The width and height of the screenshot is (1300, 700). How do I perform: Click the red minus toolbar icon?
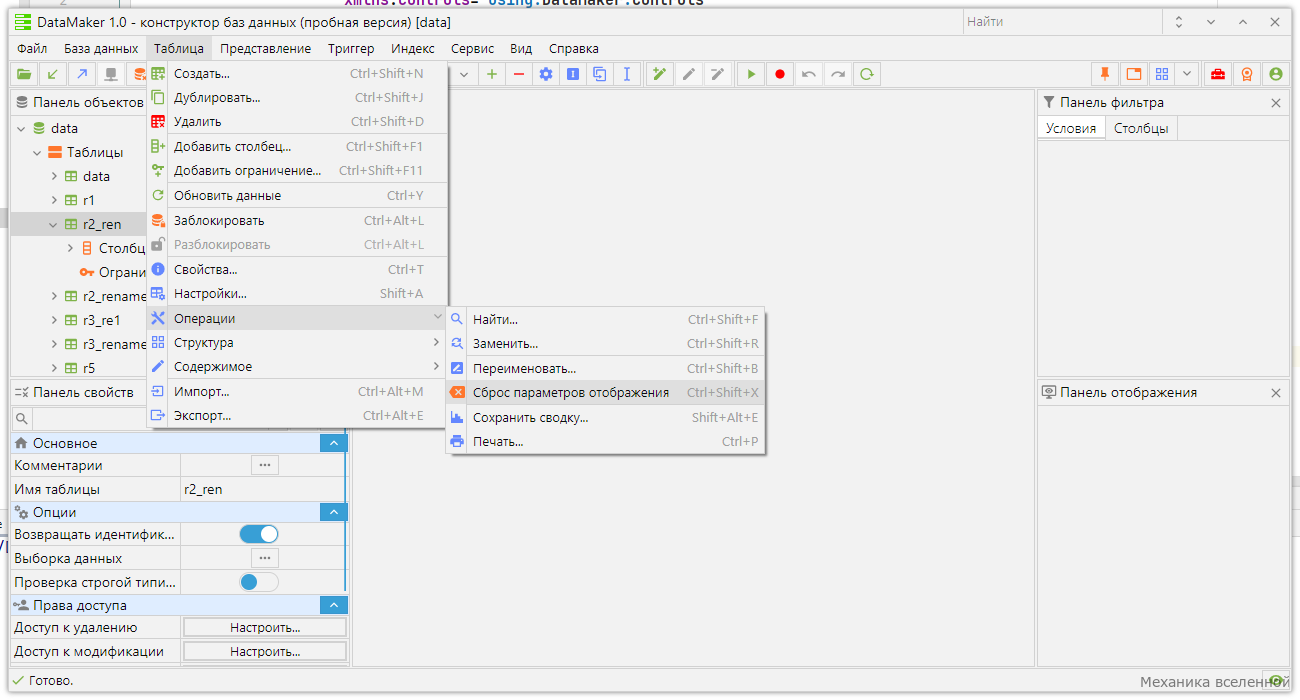click(519, 74)
